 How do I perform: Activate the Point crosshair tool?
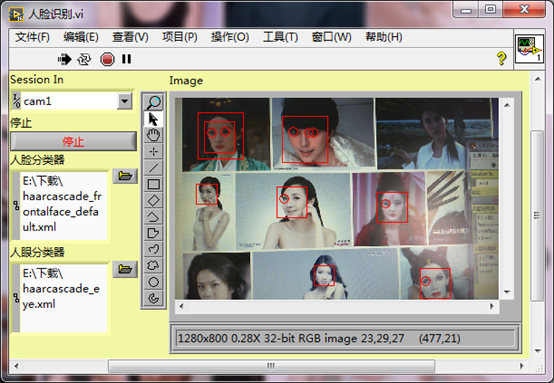[x=154, y=151]
